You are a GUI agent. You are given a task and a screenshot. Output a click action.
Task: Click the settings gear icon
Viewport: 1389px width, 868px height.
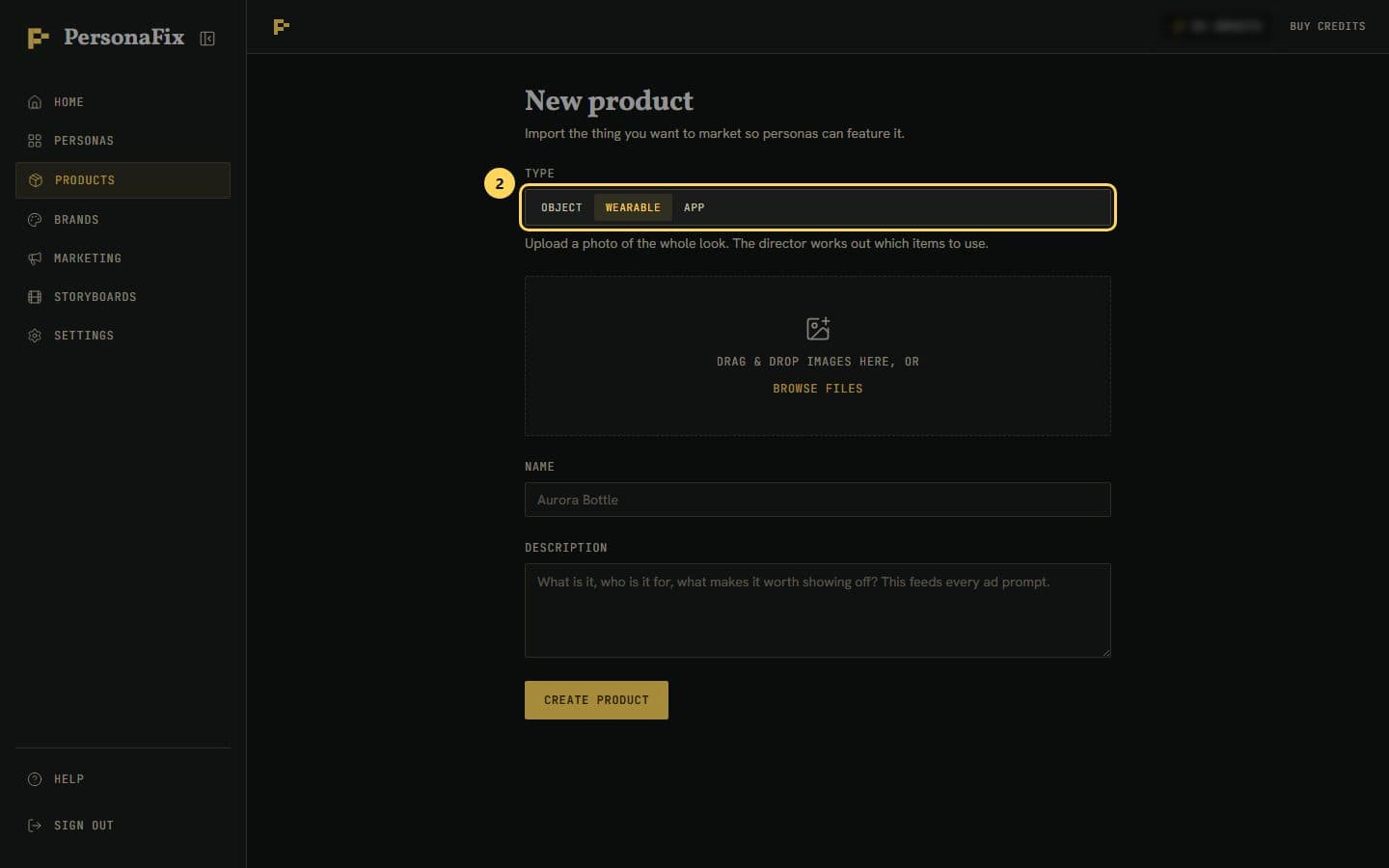(35, 336)
